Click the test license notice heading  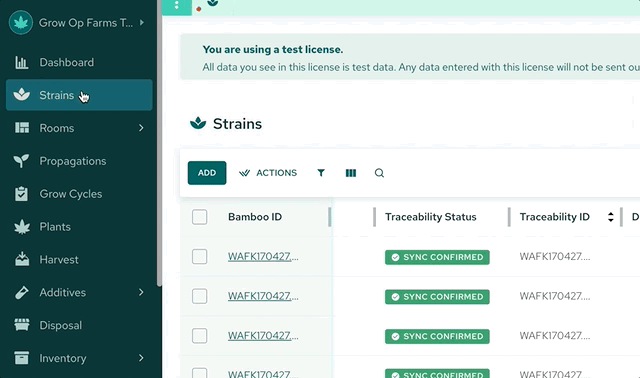pos(273,49)
